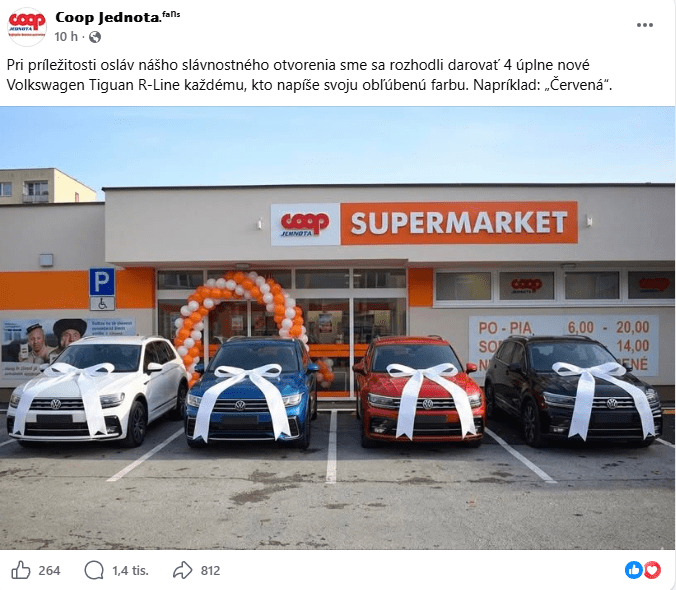676x590 pixels.
Task: Open the '10 h' timestamp link
Action: 66,37
